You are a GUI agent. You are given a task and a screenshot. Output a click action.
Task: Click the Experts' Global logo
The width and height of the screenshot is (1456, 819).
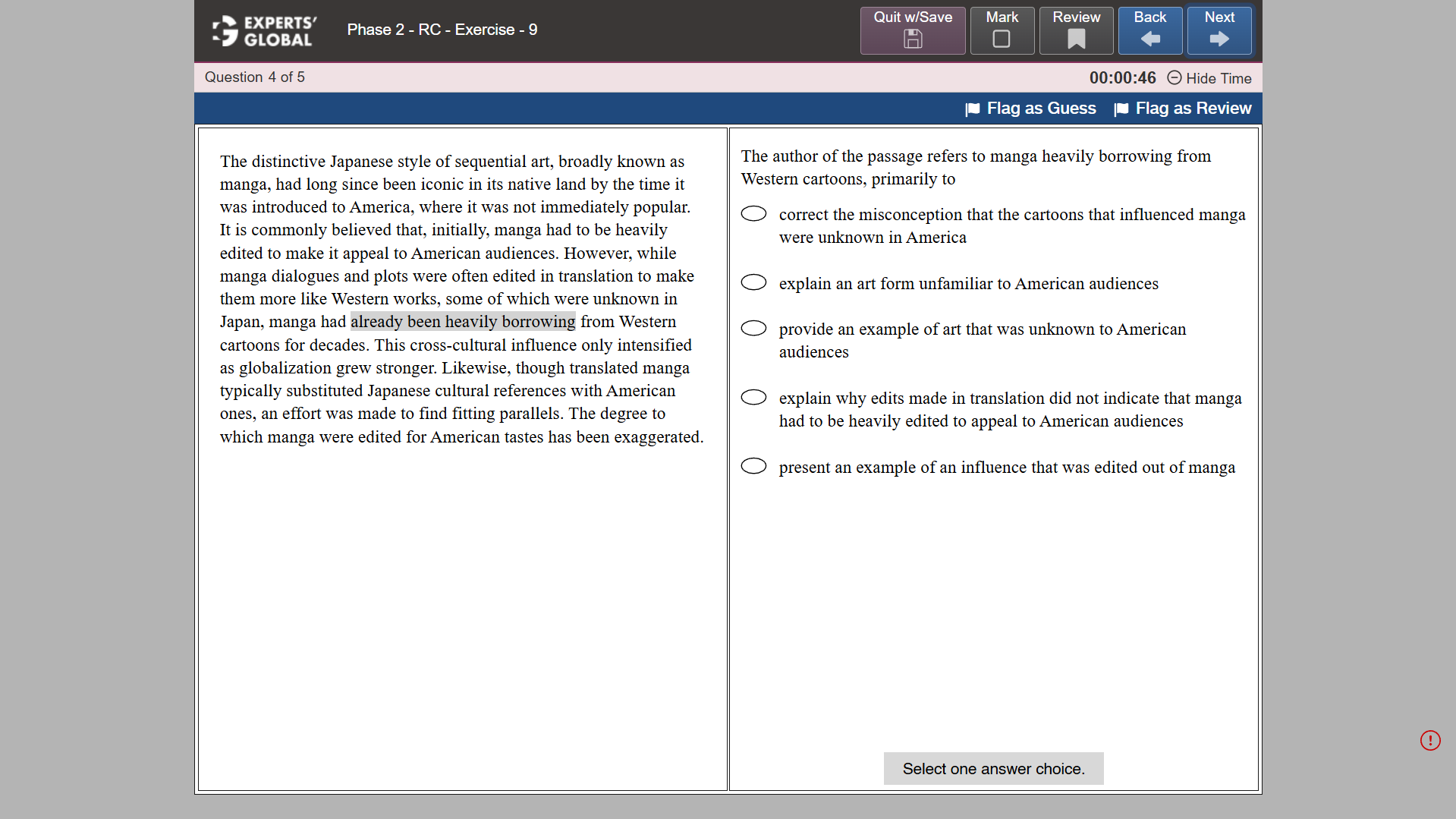coord(262,30)
